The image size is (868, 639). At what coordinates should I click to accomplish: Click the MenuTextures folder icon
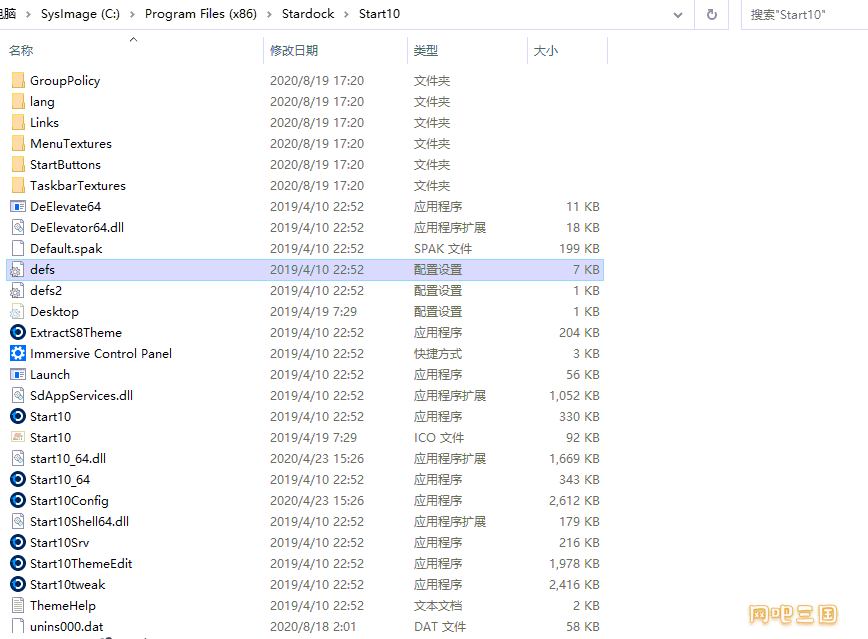point(18,143)
